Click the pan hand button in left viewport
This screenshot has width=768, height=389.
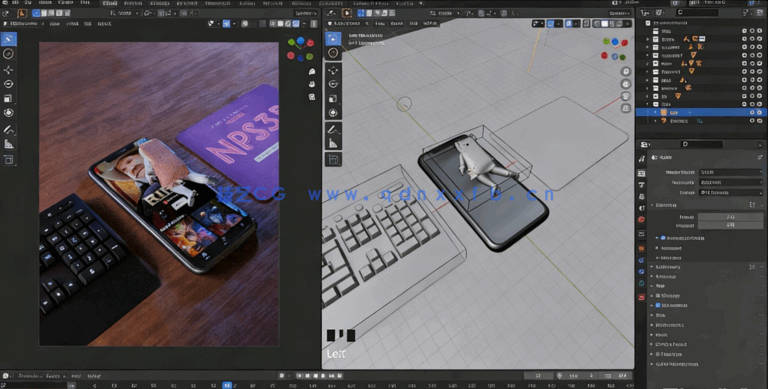tap(312, 84)
